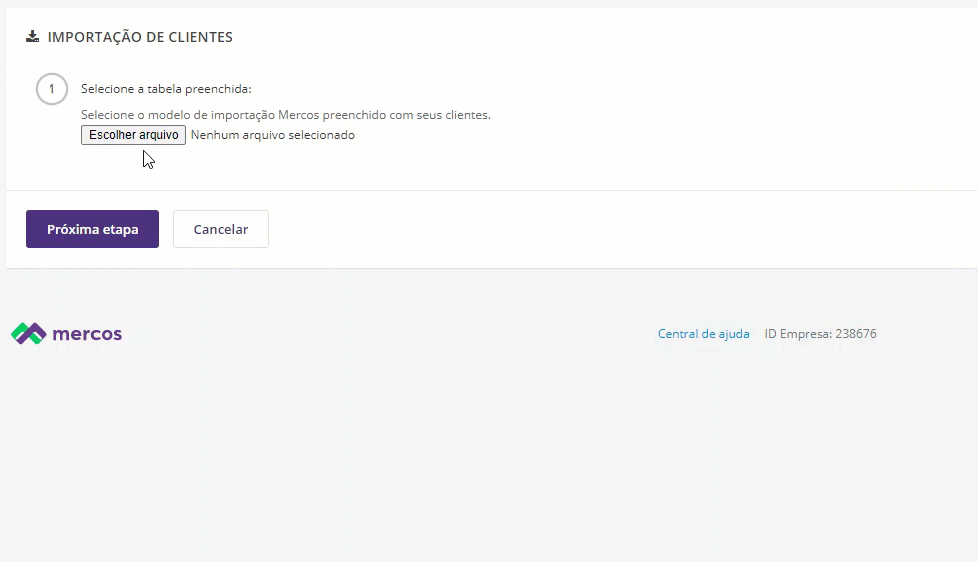Click the "Nenhum arquivo selecionado" label
Screen dimensions: 978x562
pyautogui.click(x=272, y=135)
